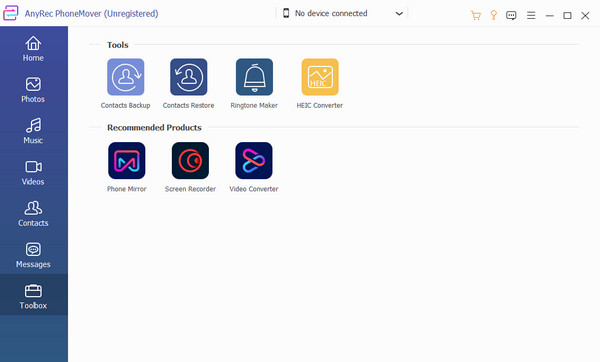
Task: Switch to the Contacts section
Action: pos(34,214)
